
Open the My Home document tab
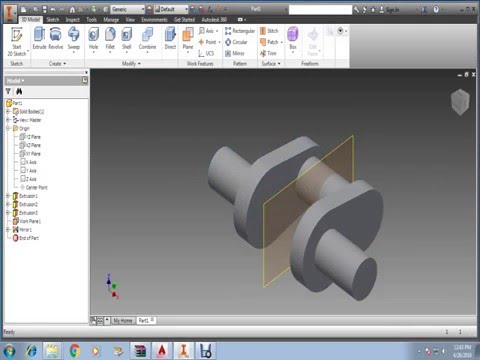tap(123, 321)
